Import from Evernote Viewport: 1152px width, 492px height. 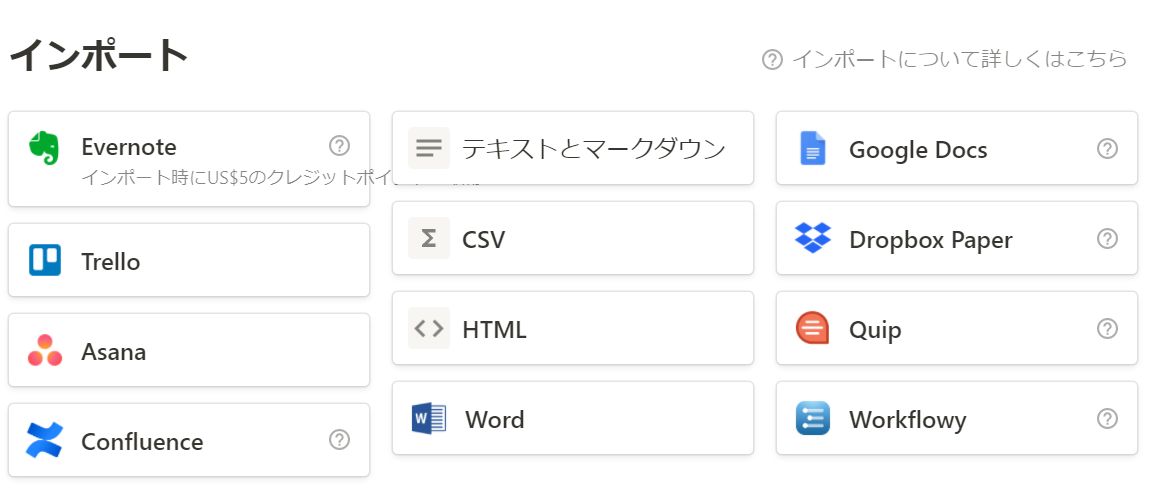point(189,159)
